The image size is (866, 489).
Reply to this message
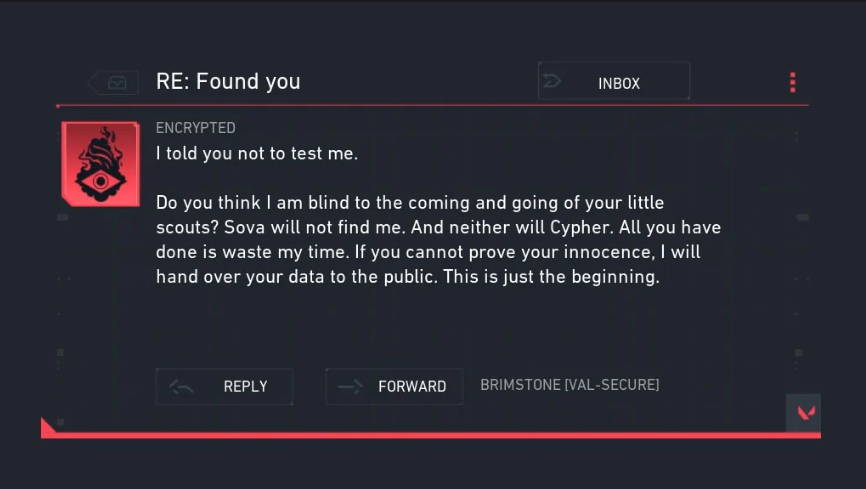tap(225, 386)
